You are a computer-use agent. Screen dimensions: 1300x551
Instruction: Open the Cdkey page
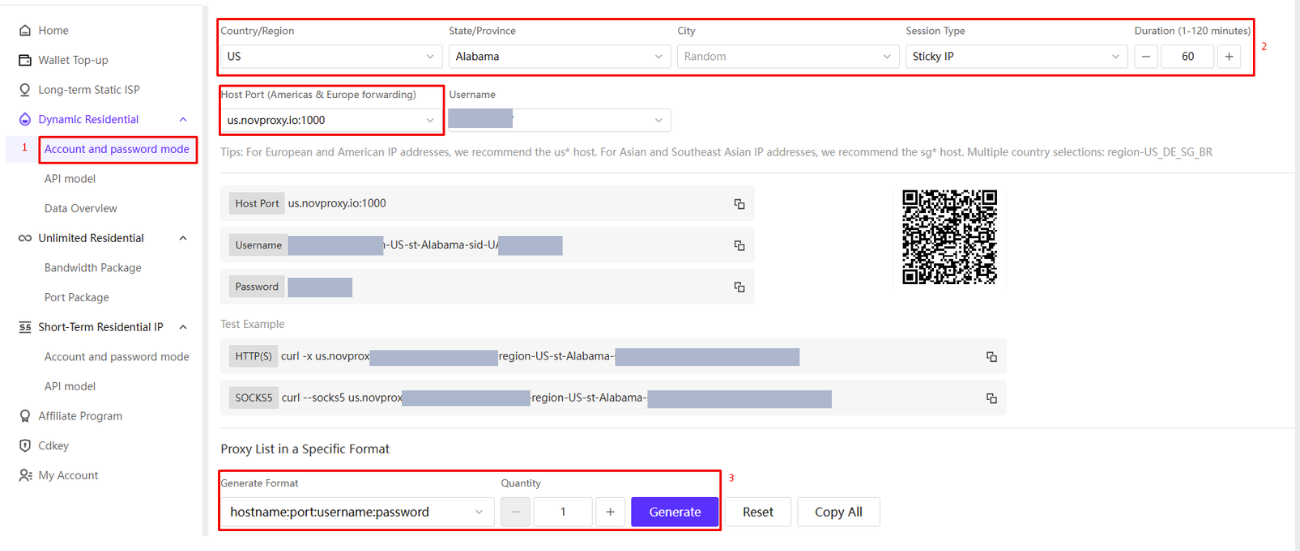pyautogui.click(x=54, y=446)
